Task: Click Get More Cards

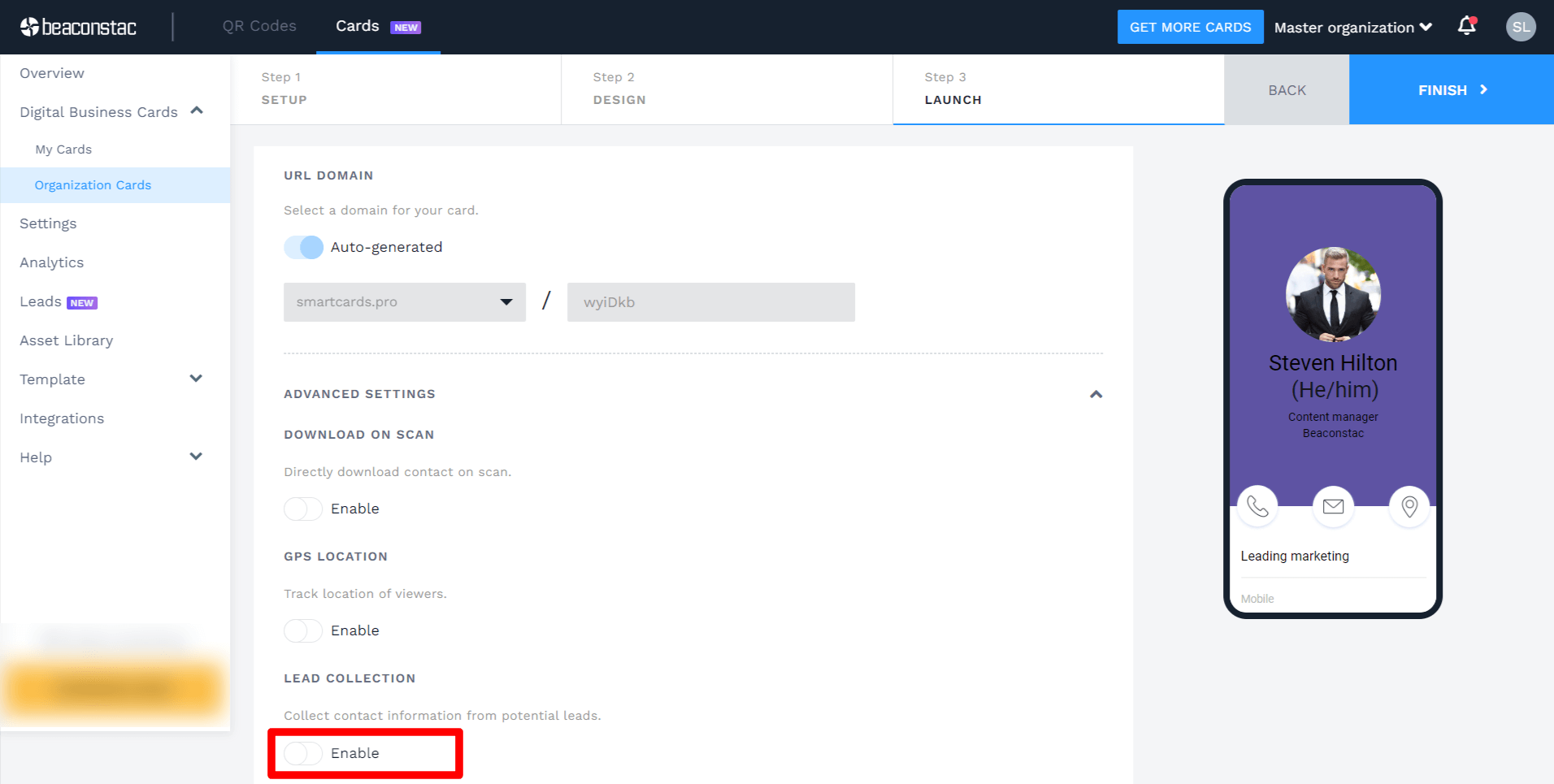Action: [1190, 27]
